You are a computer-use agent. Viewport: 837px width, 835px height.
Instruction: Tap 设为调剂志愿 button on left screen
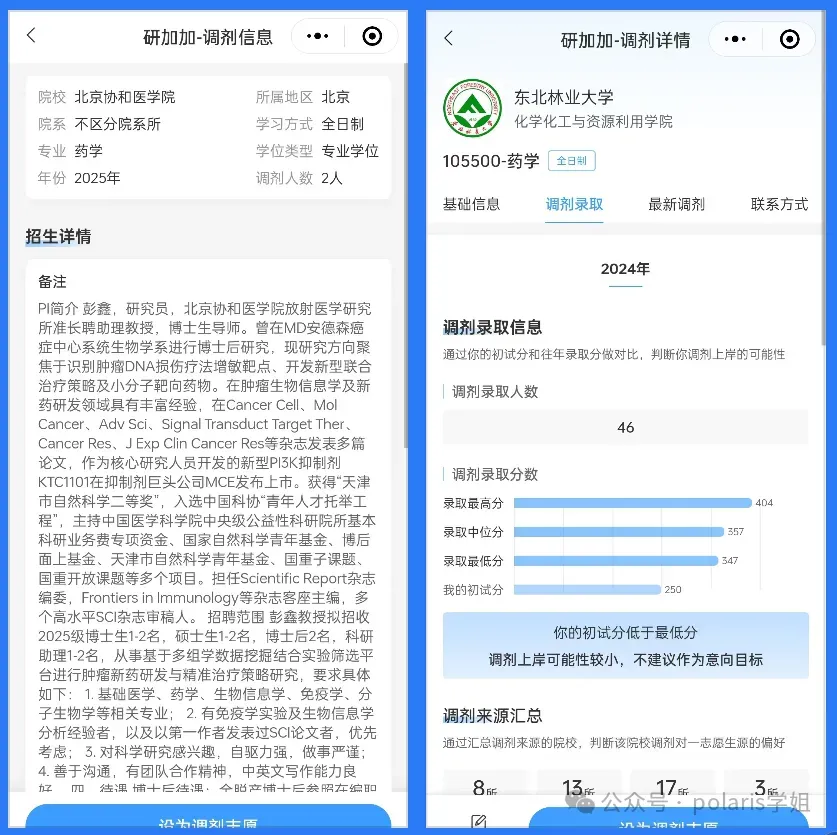tap(208, 817)
